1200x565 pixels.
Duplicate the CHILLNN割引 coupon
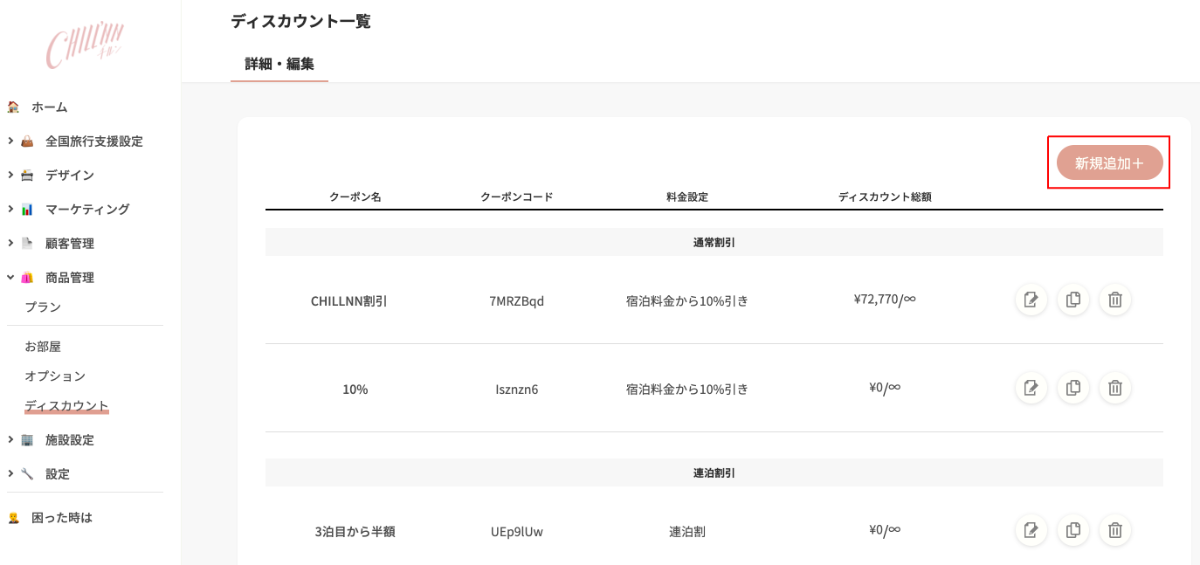tap(1073, 300)
